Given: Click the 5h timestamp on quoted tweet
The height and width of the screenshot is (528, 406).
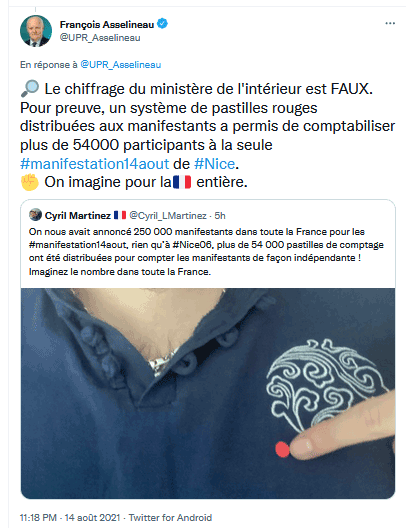Looking at the screenshot, I should pos(220,216).
